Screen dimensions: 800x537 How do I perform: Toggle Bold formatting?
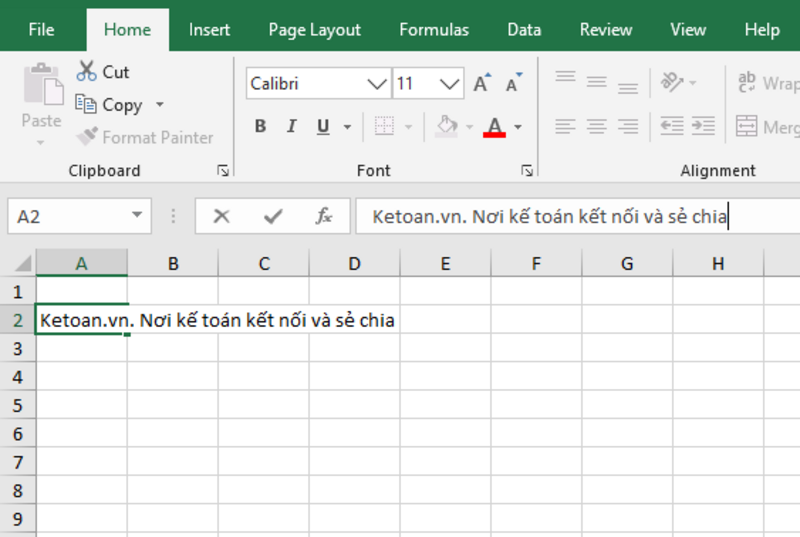[x=260, y=126]
